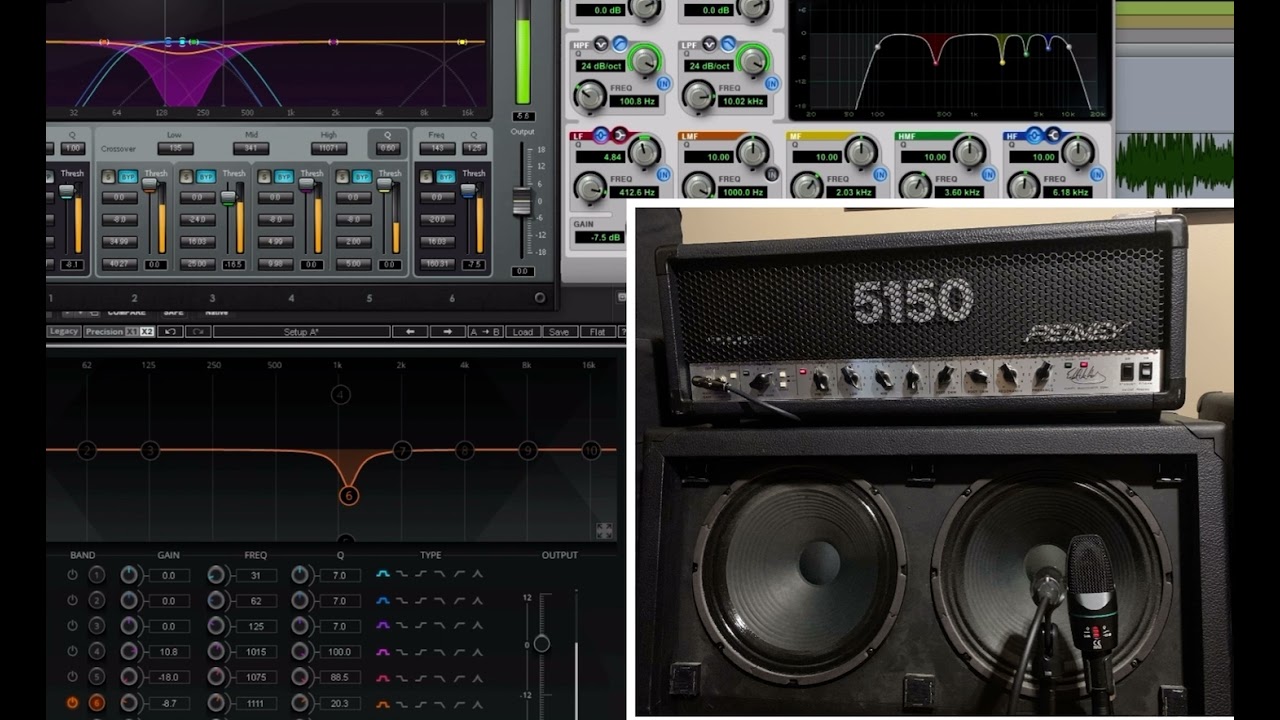Screen dimensions: 1280x720
Task: Toggle power for EQ band 4
Action: tap(72, 652)
